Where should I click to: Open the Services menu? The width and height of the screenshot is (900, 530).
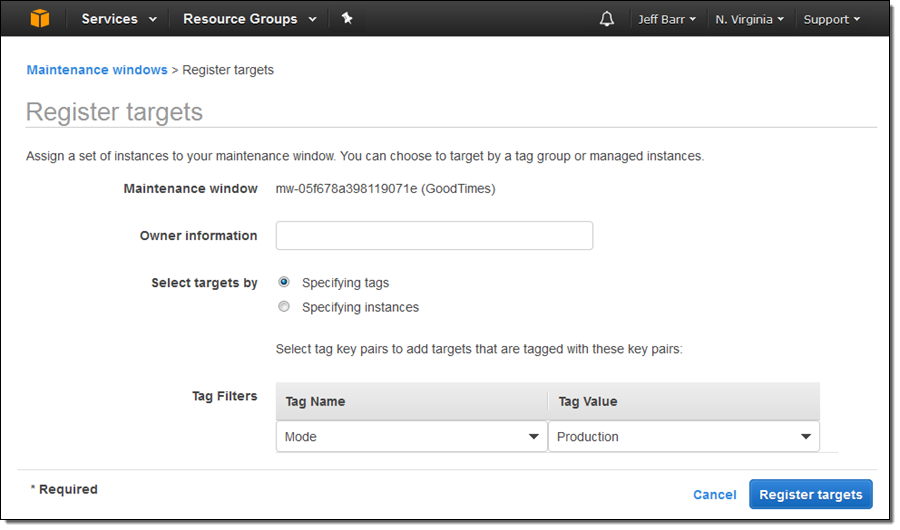[119, 19]
